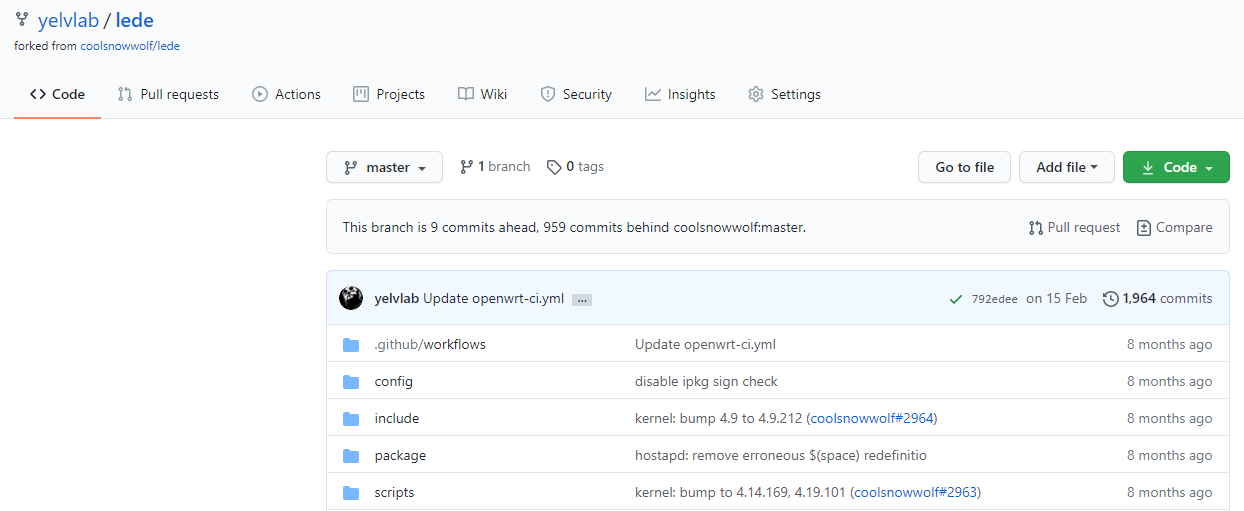This screenshot has height=511, width=1244.
Task: Click the folder icon for .github/workflows
Action: coord(351,344)
